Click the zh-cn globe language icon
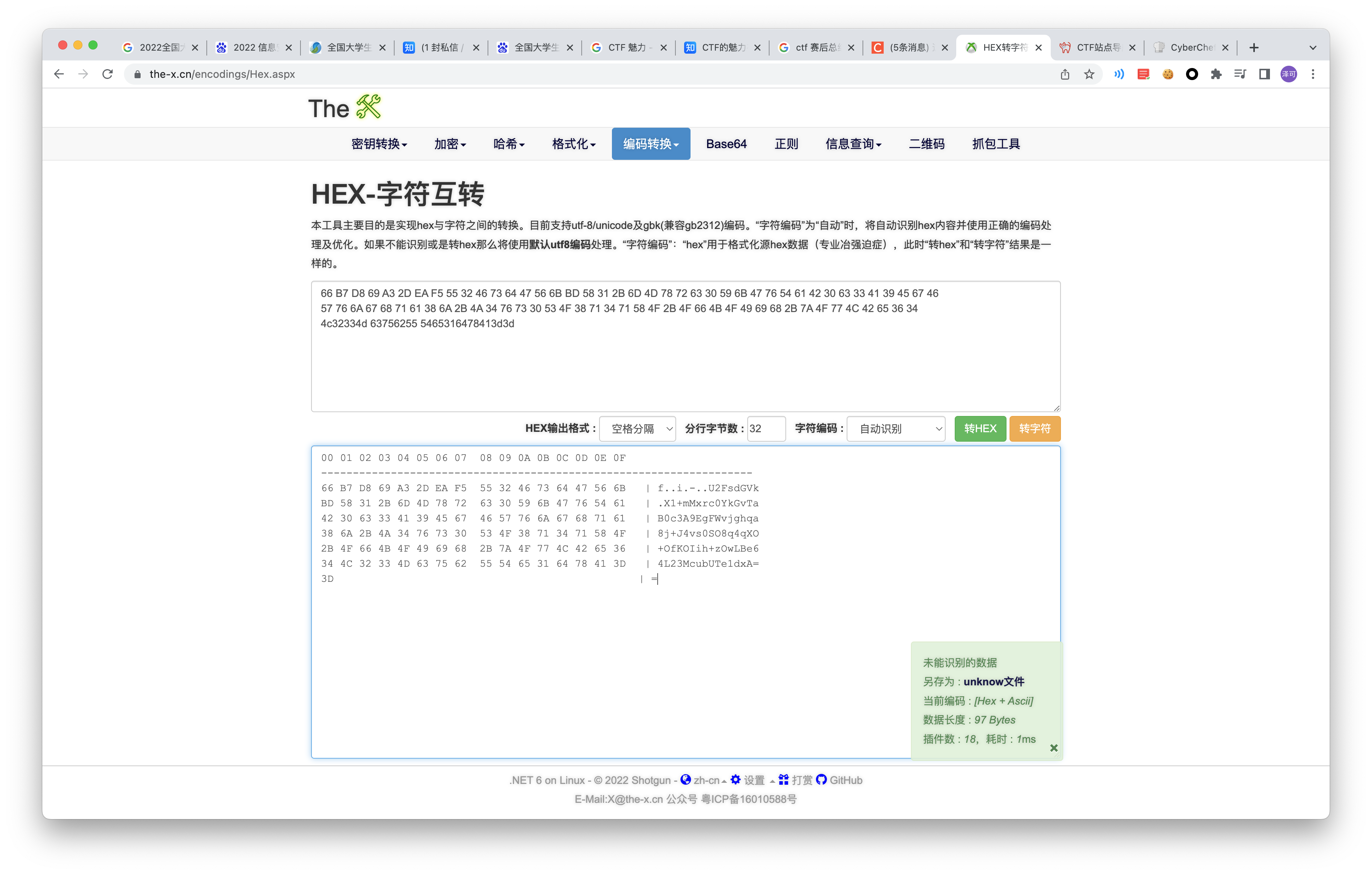This screenshot has width=1372, height=875. point(685,779)
